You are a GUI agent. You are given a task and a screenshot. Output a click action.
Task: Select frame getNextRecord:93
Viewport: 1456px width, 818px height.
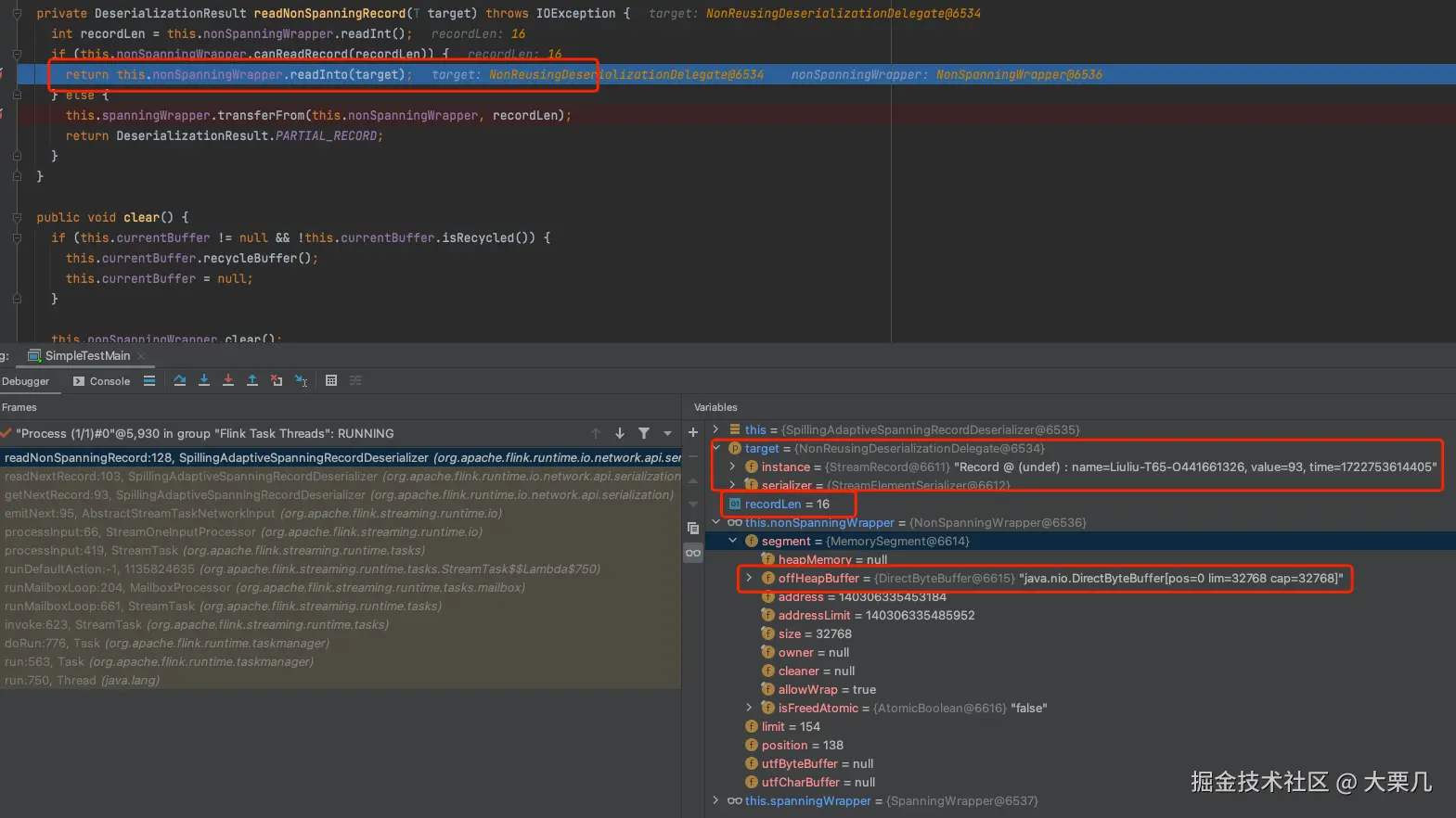click(341, 494)
